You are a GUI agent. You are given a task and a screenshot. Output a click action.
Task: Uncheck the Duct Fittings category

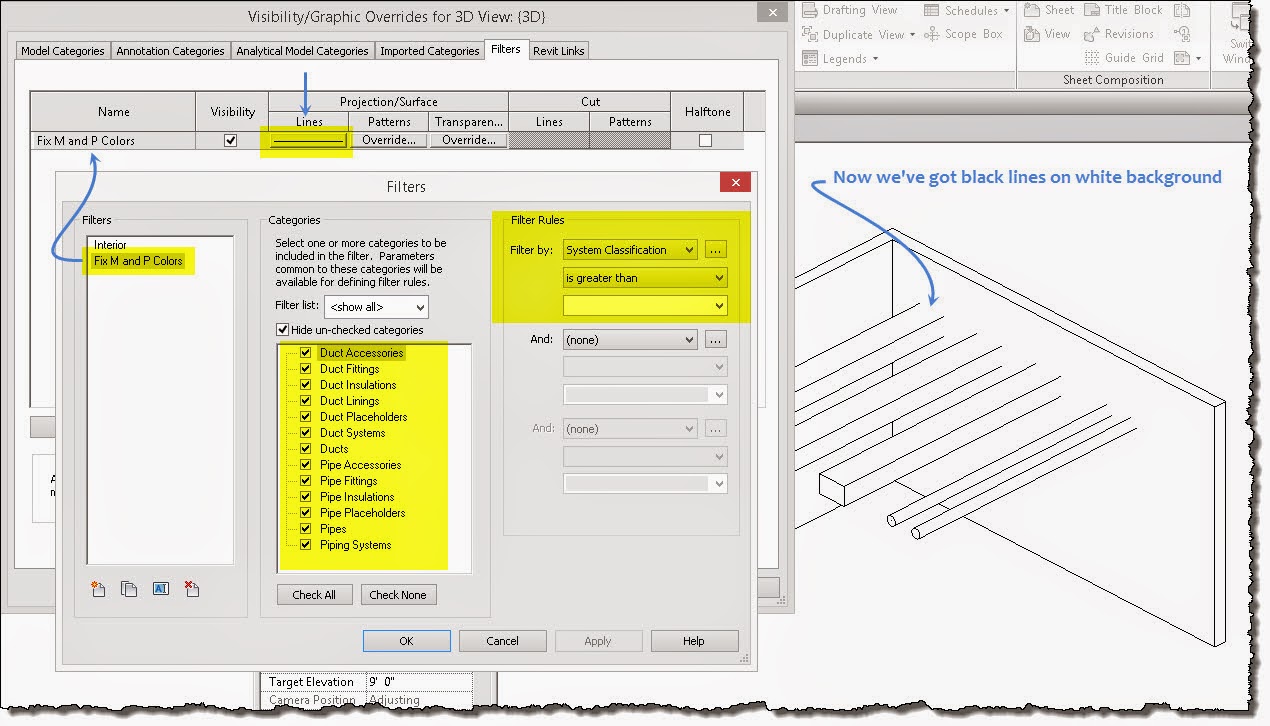[x=305, y=368]
